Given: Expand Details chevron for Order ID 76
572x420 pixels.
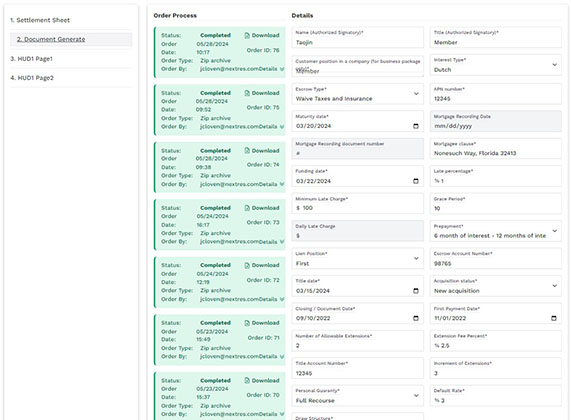Looking at the screenshot, I should (x=282, y=69).
